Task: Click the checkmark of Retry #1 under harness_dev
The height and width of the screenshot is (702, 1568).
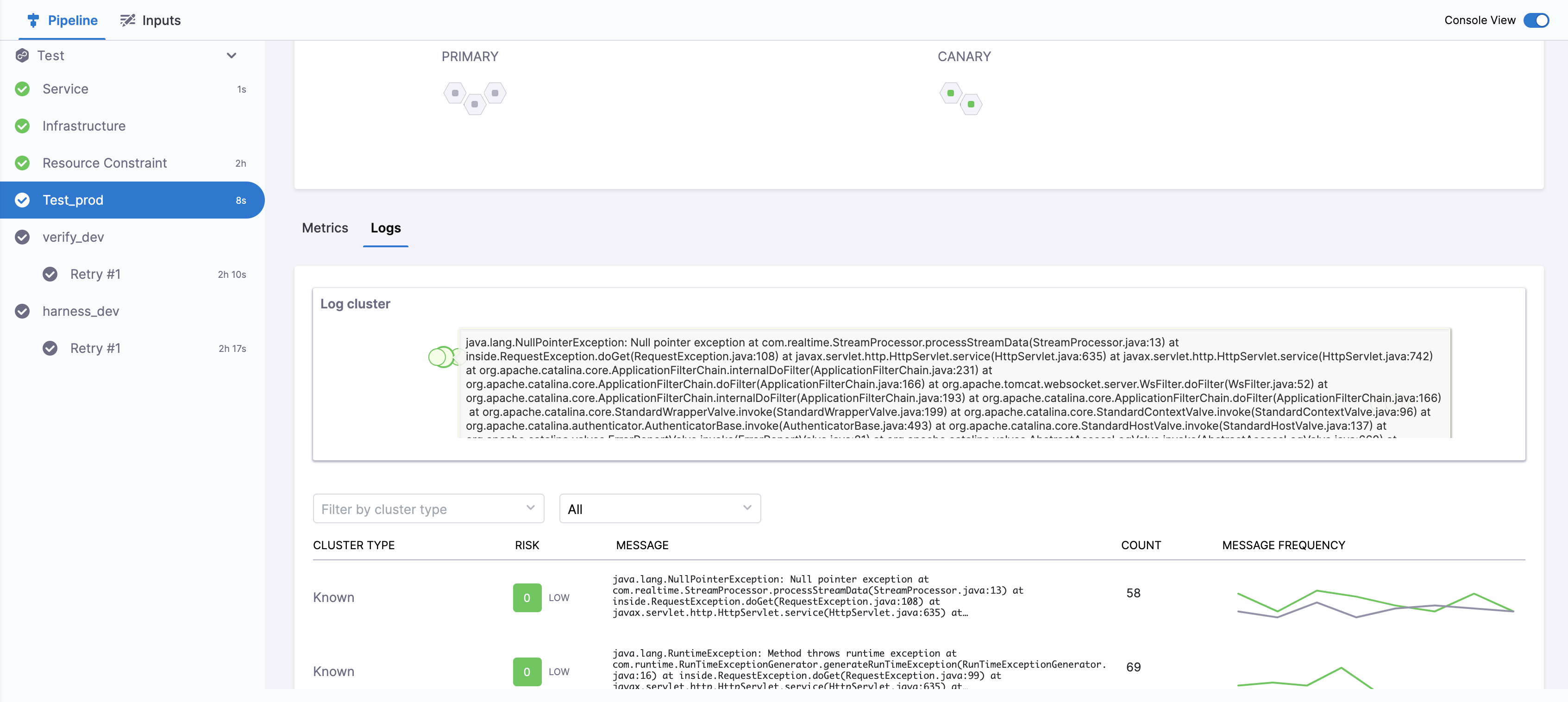Action: coord(50,349)
